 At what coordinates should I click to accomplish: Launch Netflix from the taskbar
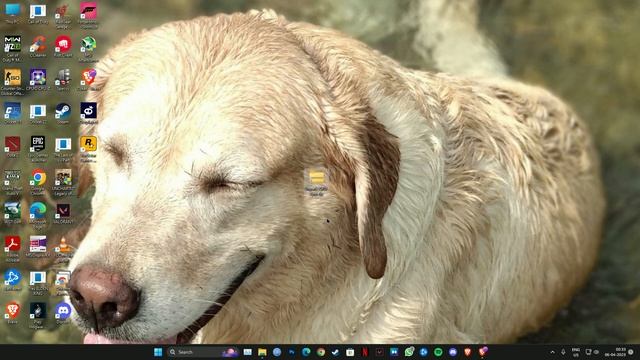[x=365, y=352]
